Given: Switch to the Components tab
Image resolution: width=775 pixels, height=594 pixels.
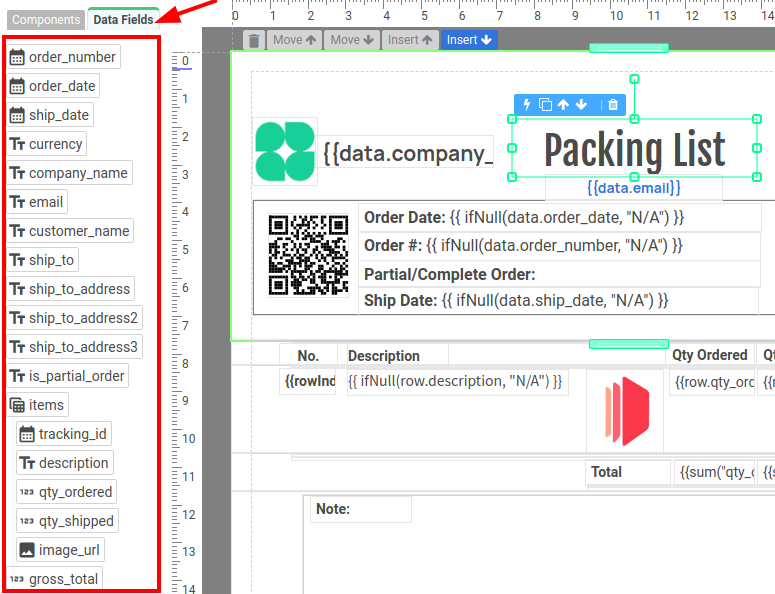Looking at the screenshot, I should coord(46,20).
